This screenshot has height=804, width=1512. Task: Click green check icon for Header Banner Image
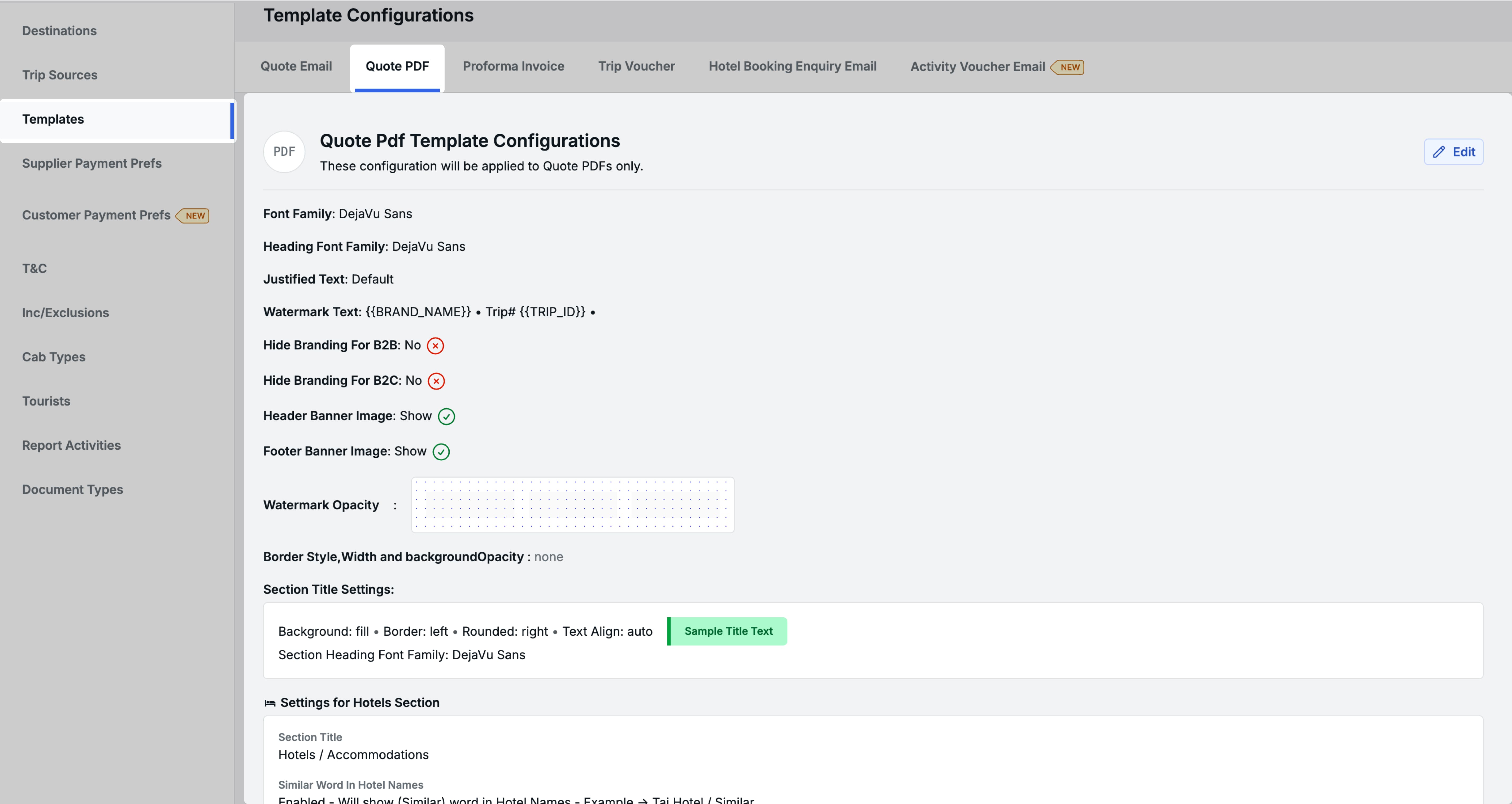(447, 416)
